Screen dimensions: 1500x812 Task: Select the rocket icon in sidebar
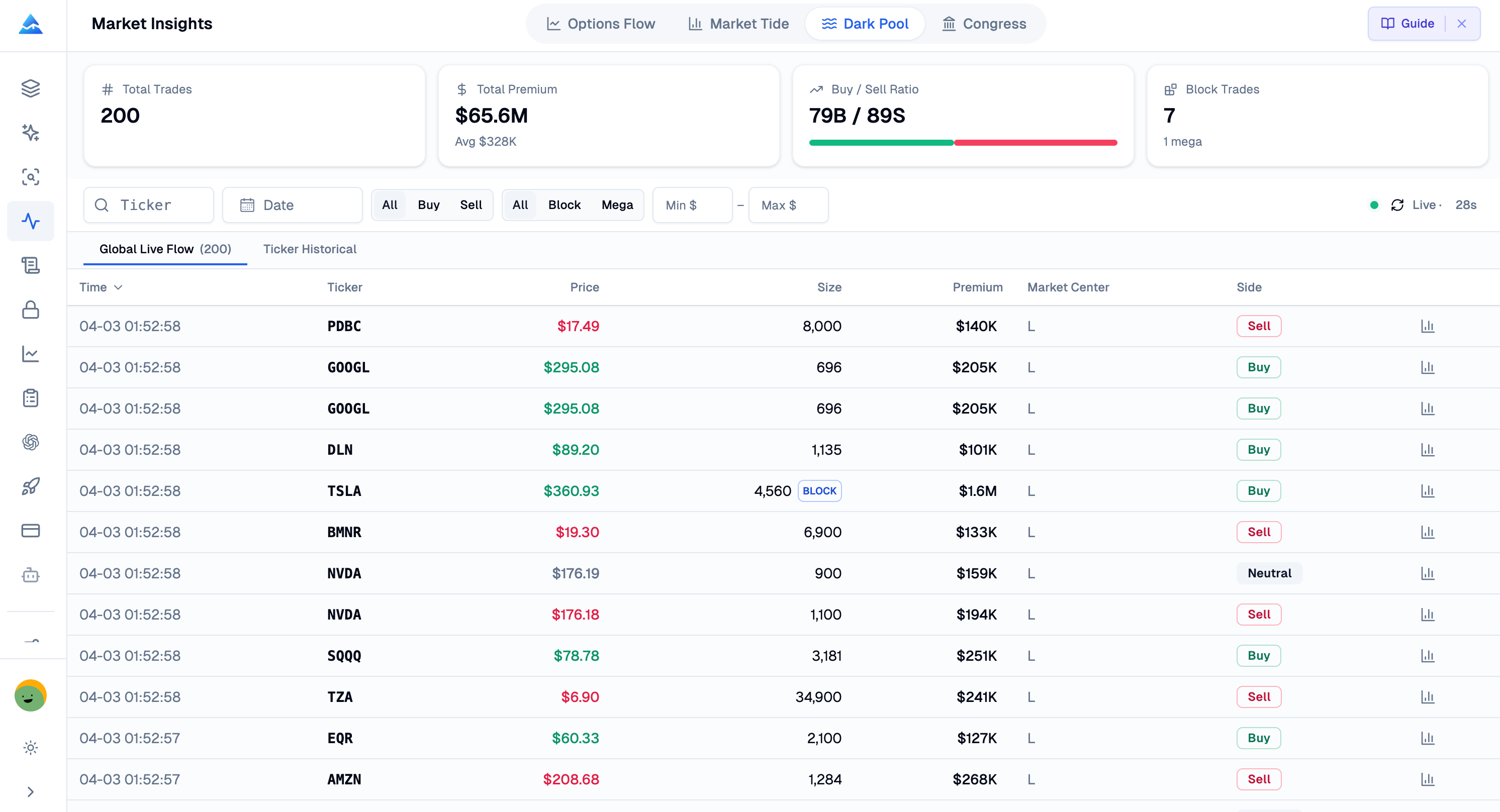point(30,486)
